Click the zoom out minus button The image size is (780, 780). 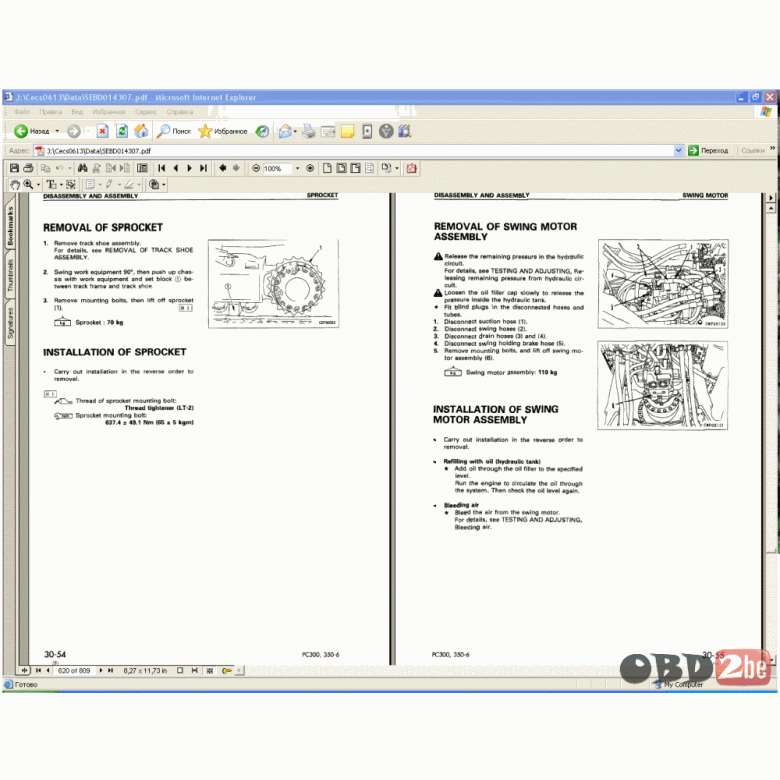point(256,168)
